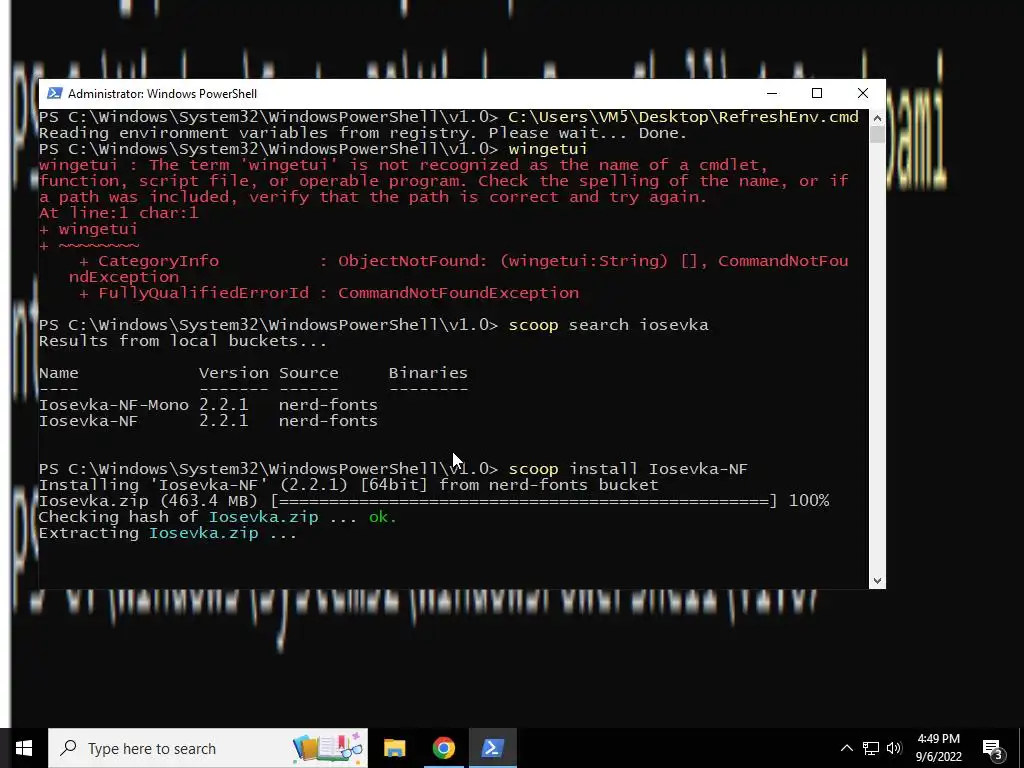Screen dimensions: 1024x768
Task: Launch Google Chrome from the taskbar
Action: (443, 748)
